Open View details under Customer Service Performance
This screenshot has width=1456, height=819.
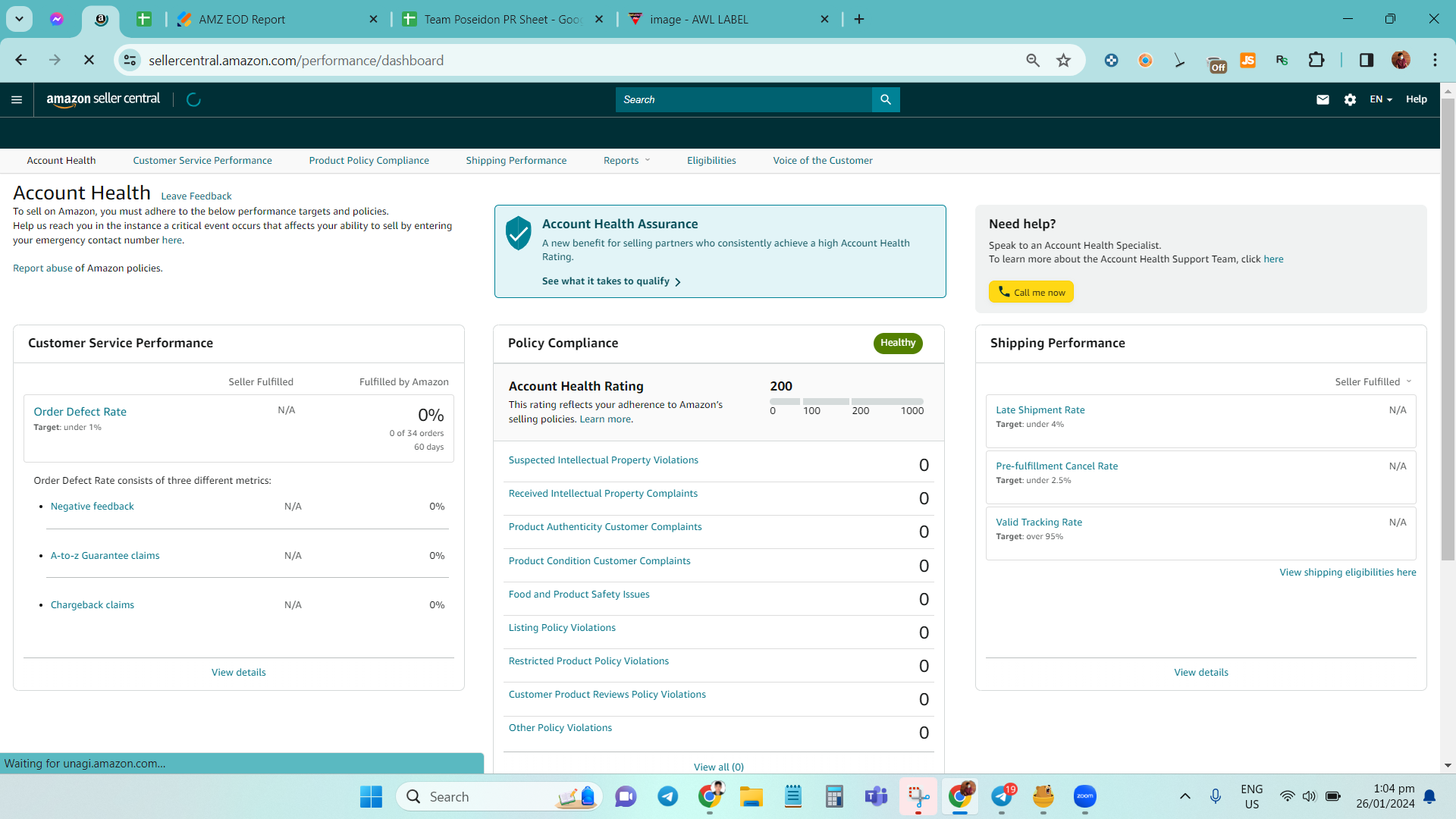(239, 672)
